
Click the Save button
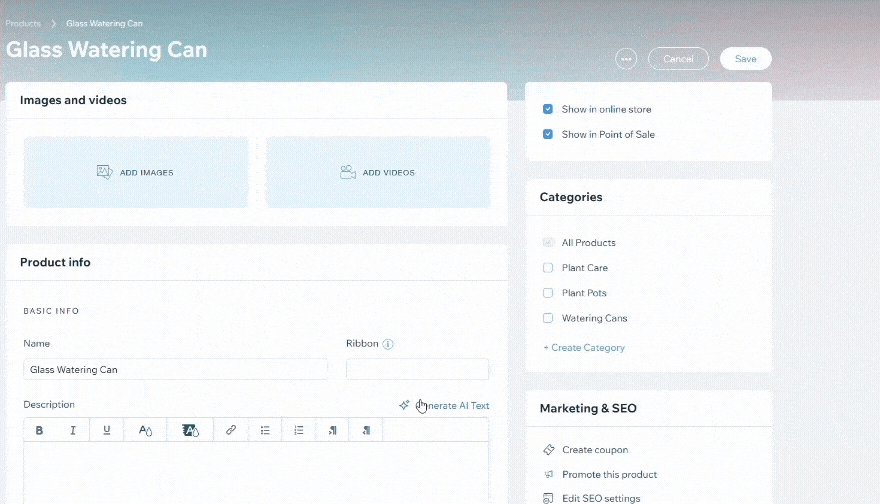click(x=745, y=59)
